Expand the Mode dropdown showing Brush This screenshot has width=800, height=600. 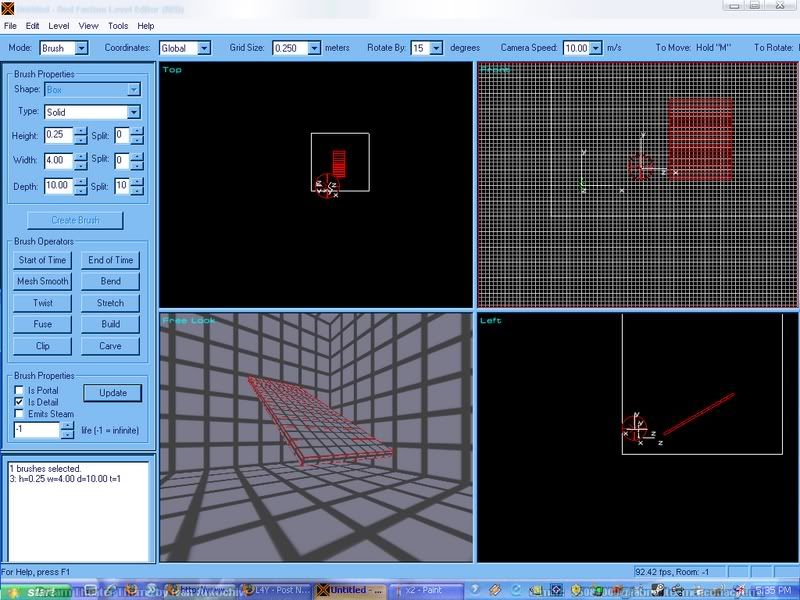click(81, 48)
